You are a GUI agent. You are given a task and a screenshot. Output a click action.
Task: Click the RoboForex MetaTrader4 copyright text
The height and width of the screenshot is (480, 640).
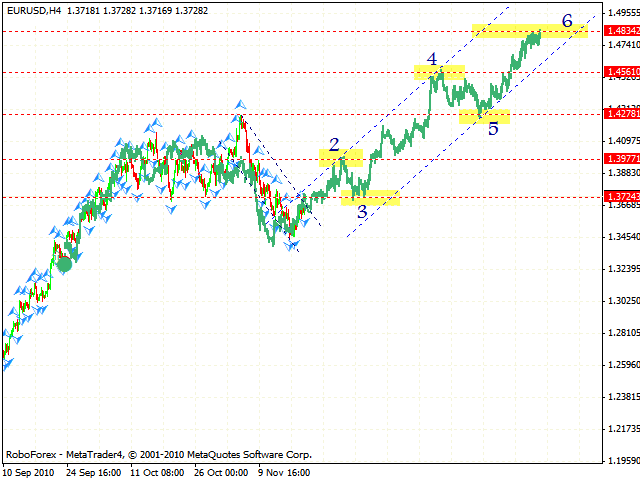[158, 453]
